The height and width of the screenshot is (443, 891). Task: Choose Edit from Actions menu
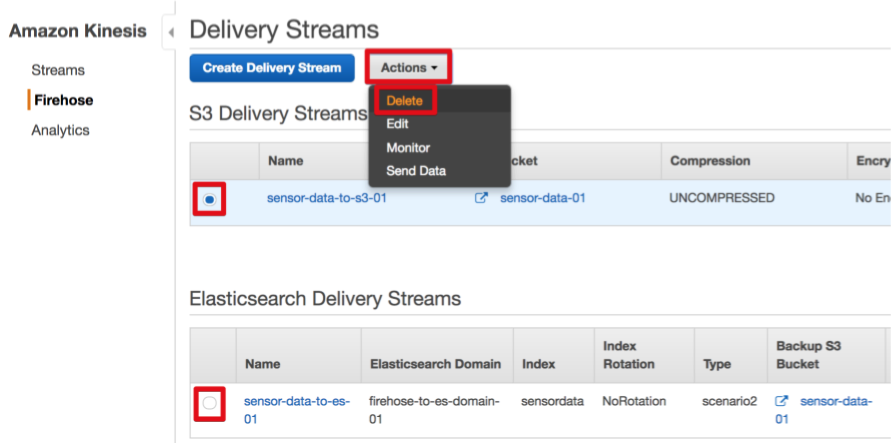tap(397, 124)
